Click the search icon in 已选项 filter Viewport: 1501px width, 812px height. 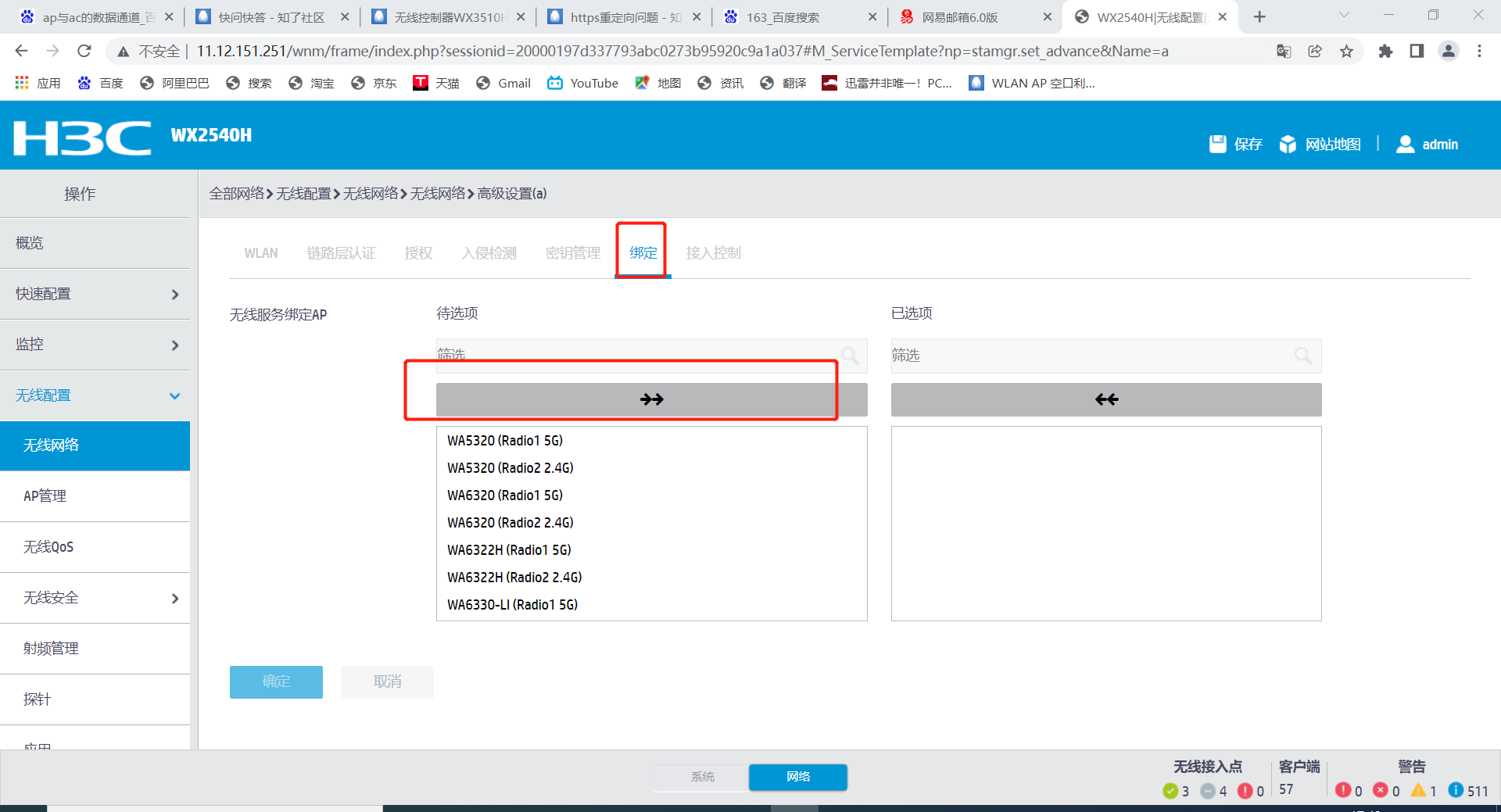tap(1303, 356)
